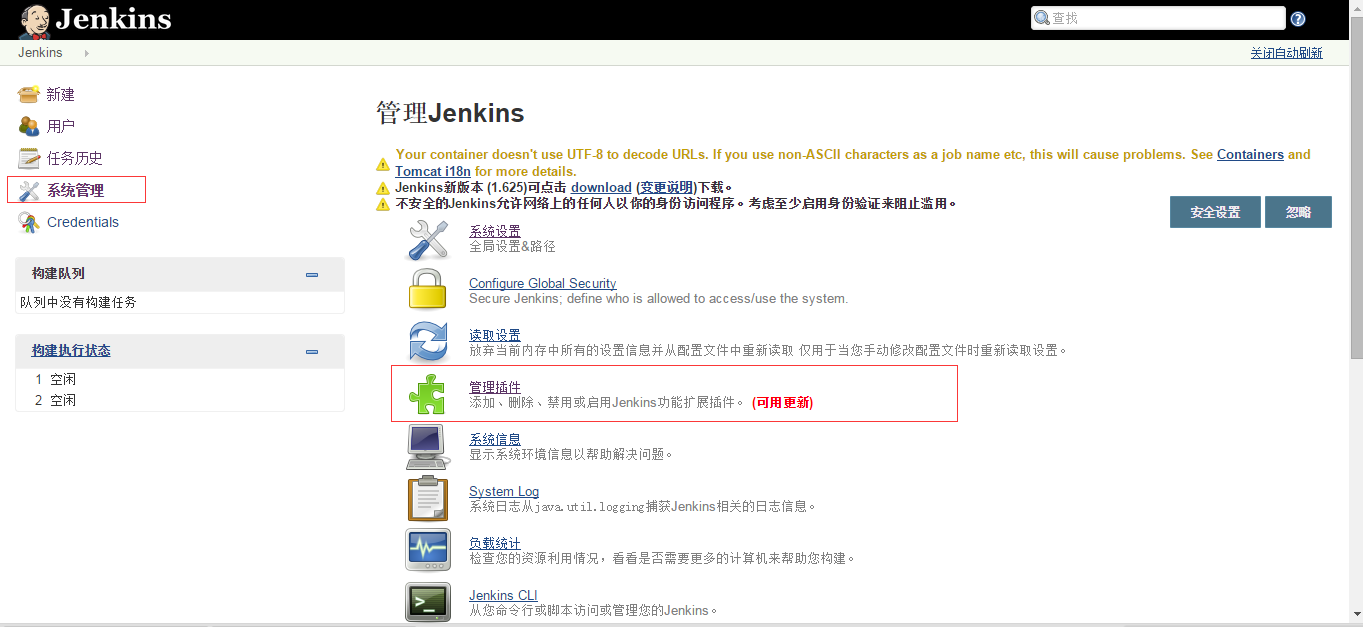Click the 系统设置 wrench and screwdriver icon
This screenshot has height=627, width=1363.
428,239
